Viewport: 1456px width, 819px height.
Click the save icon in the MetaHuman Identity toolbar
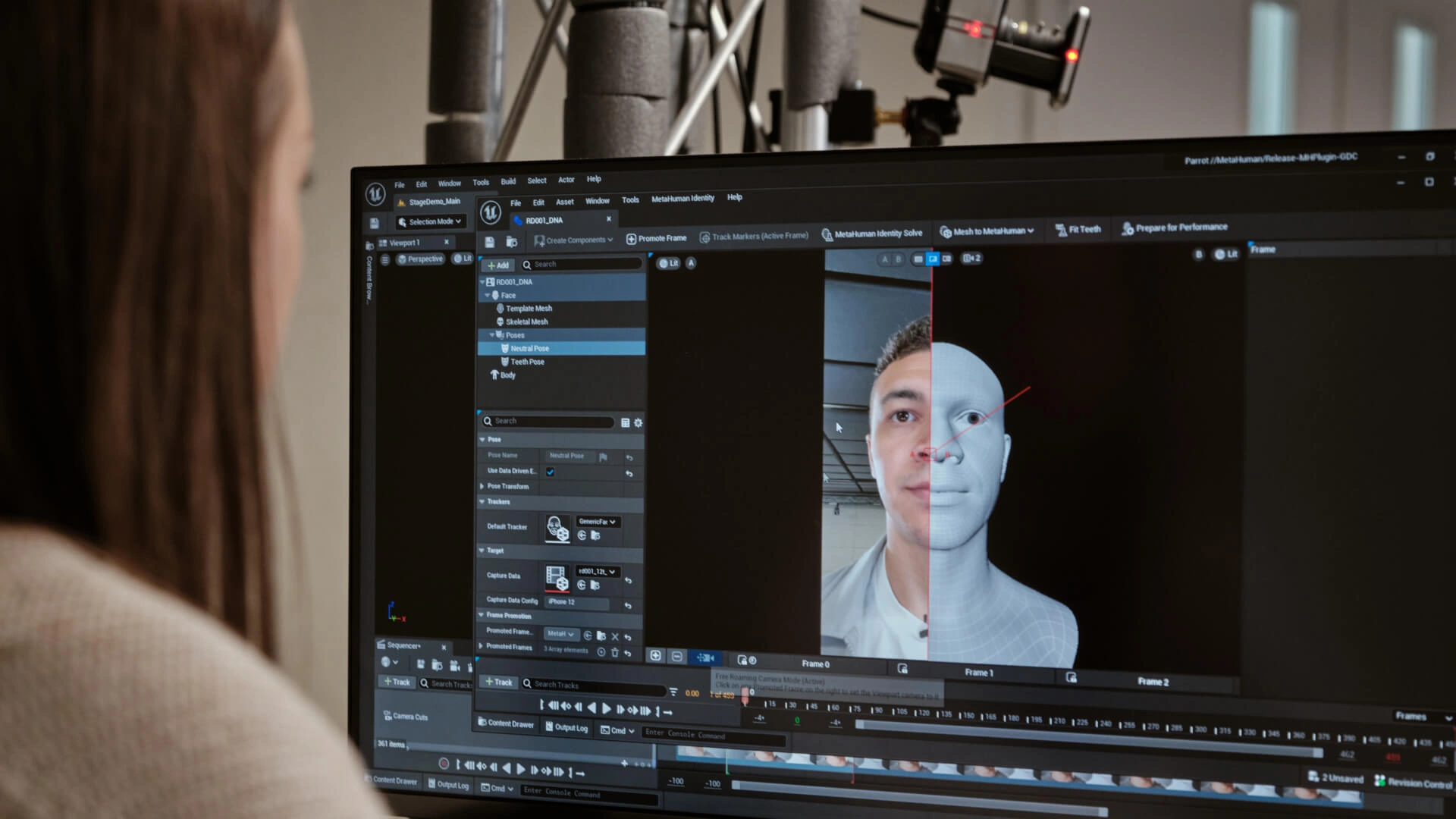pos(490,242)
